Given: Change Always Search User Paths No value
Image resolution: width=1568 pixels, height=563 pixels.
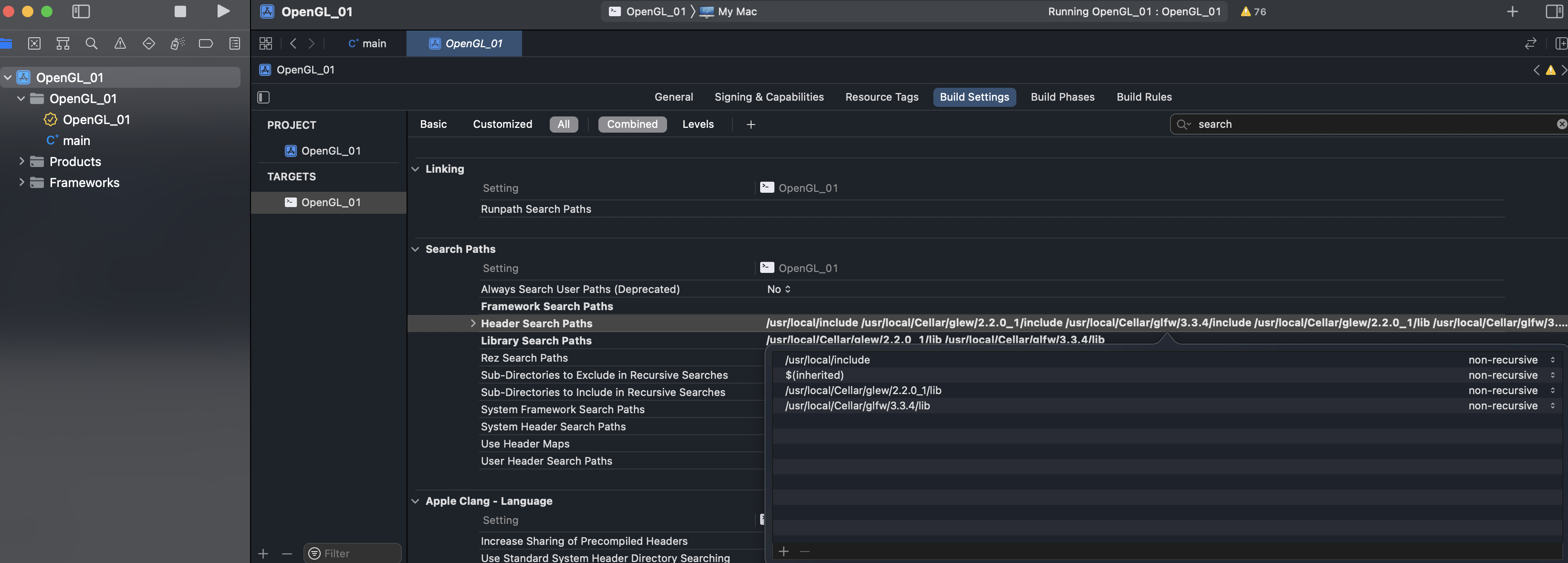Looking at the screenshot, I should (x=779, y=289).
